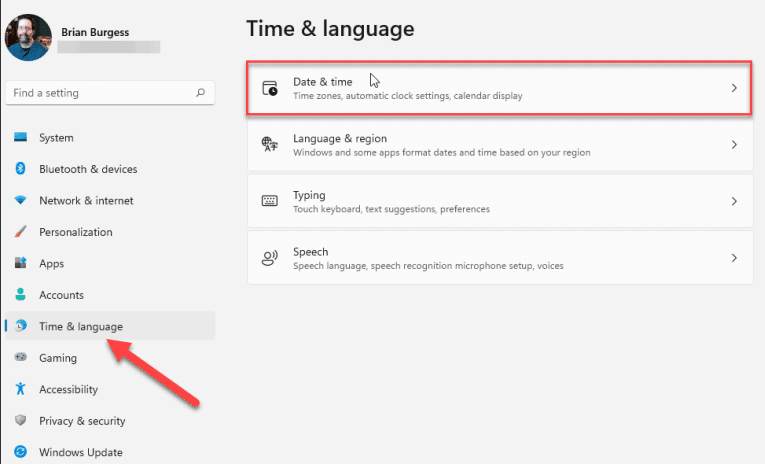Open Windows Update page
Viewport: 765px width, 464px height.
[x=110, y=452]
